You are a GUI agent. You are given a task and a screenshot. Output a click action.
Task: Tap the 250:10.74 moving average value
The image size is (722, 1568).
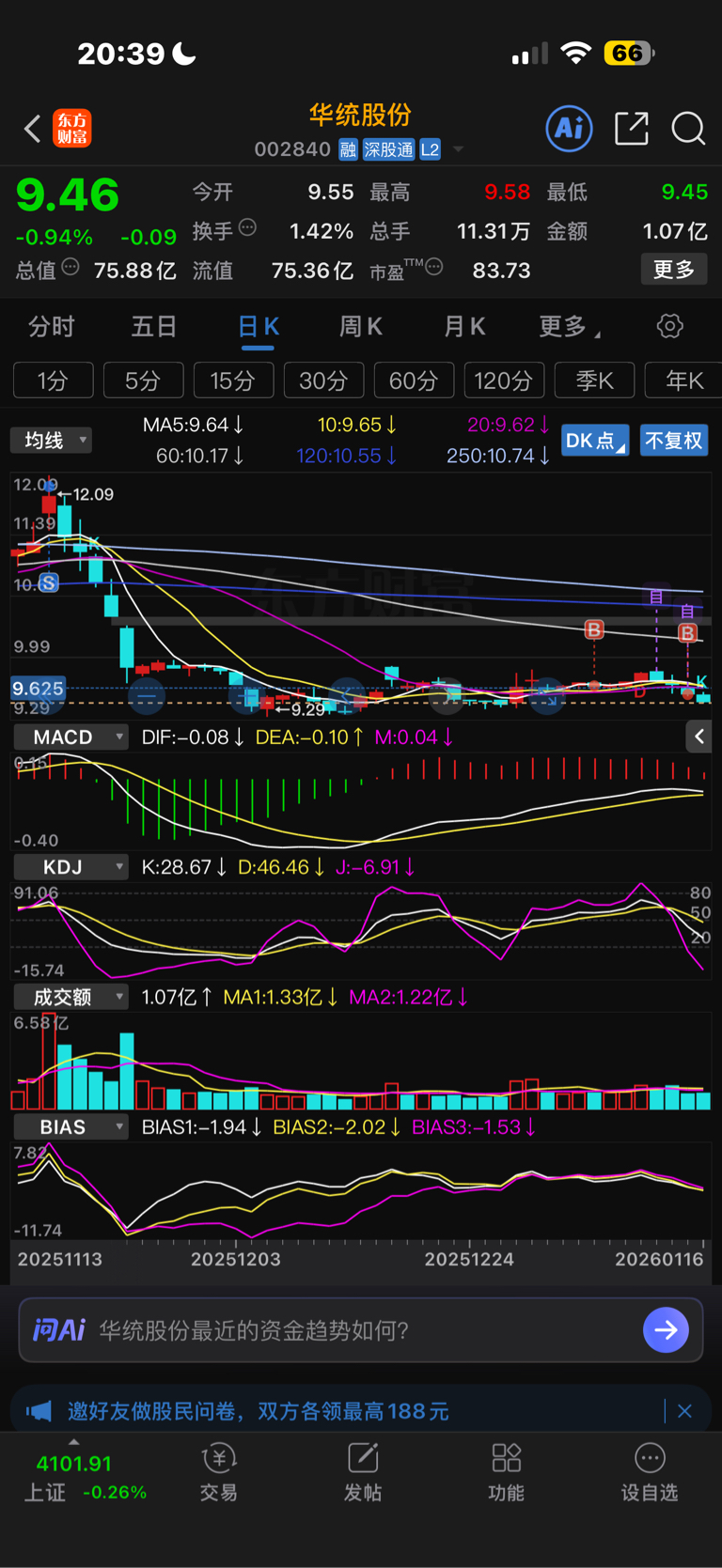click(x=498, y=456)
